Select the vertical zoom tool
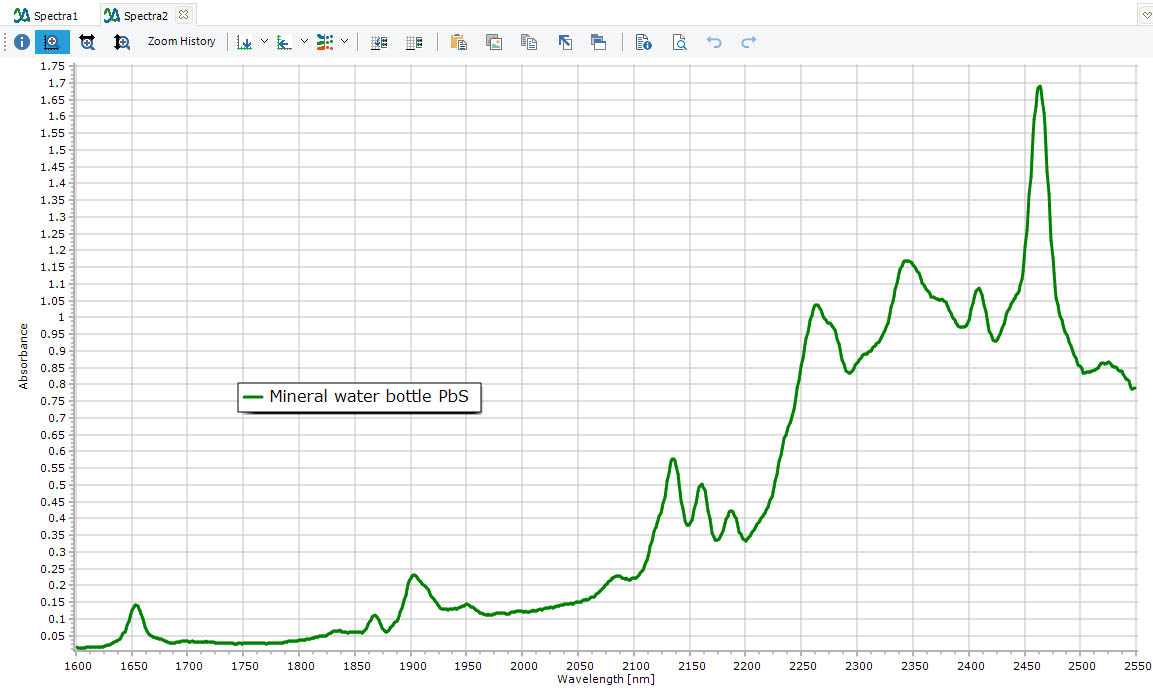Viewport: 1153px width, 694px height. 121,42
